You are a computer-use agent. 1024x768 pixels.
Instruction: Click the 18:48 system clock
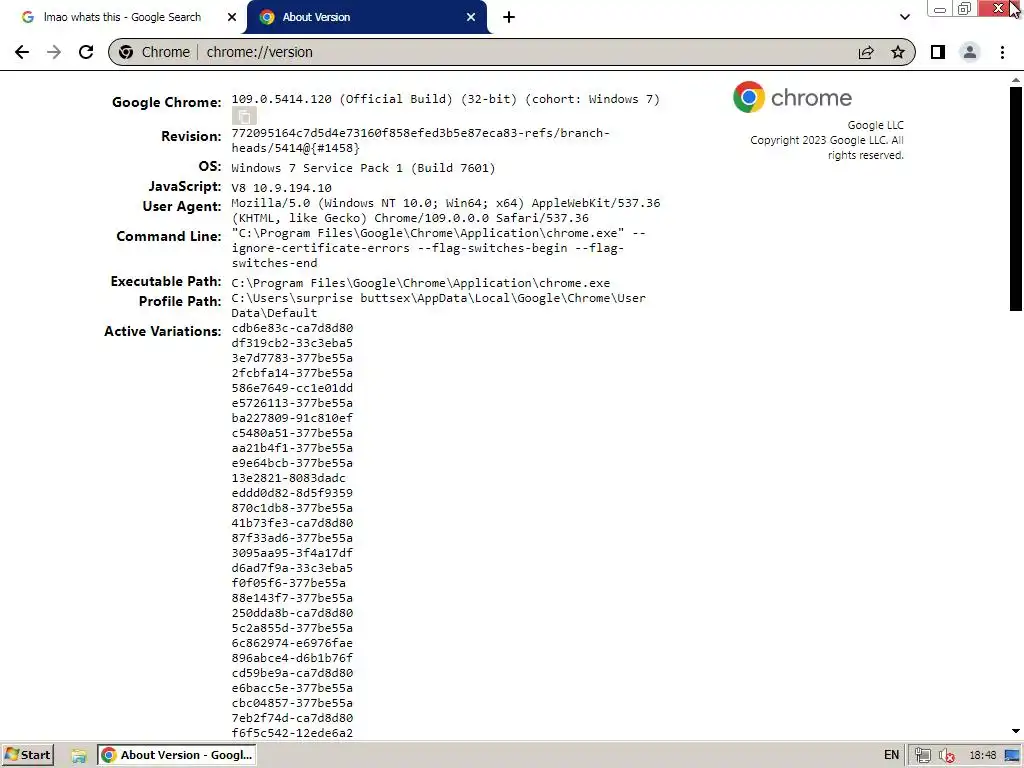click(x=983, y=755)
